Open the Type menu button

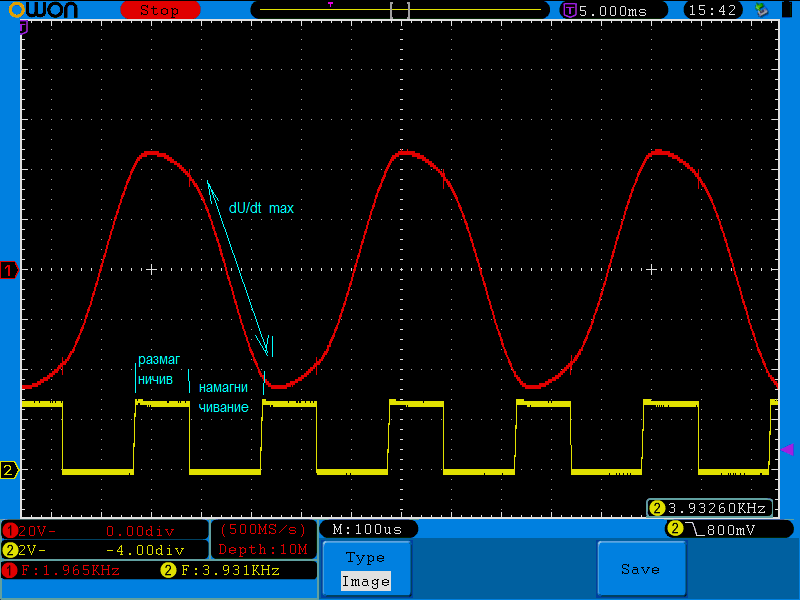[x=365, y=558]
